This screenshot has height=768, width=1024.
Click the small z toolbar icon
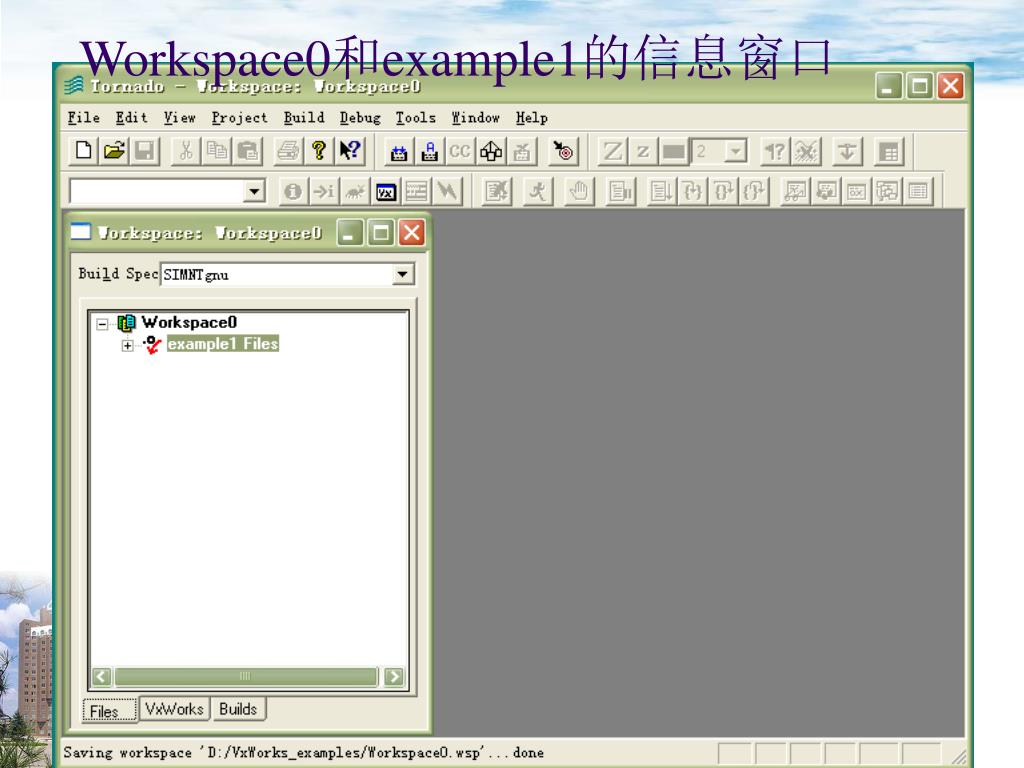point(643,152)
